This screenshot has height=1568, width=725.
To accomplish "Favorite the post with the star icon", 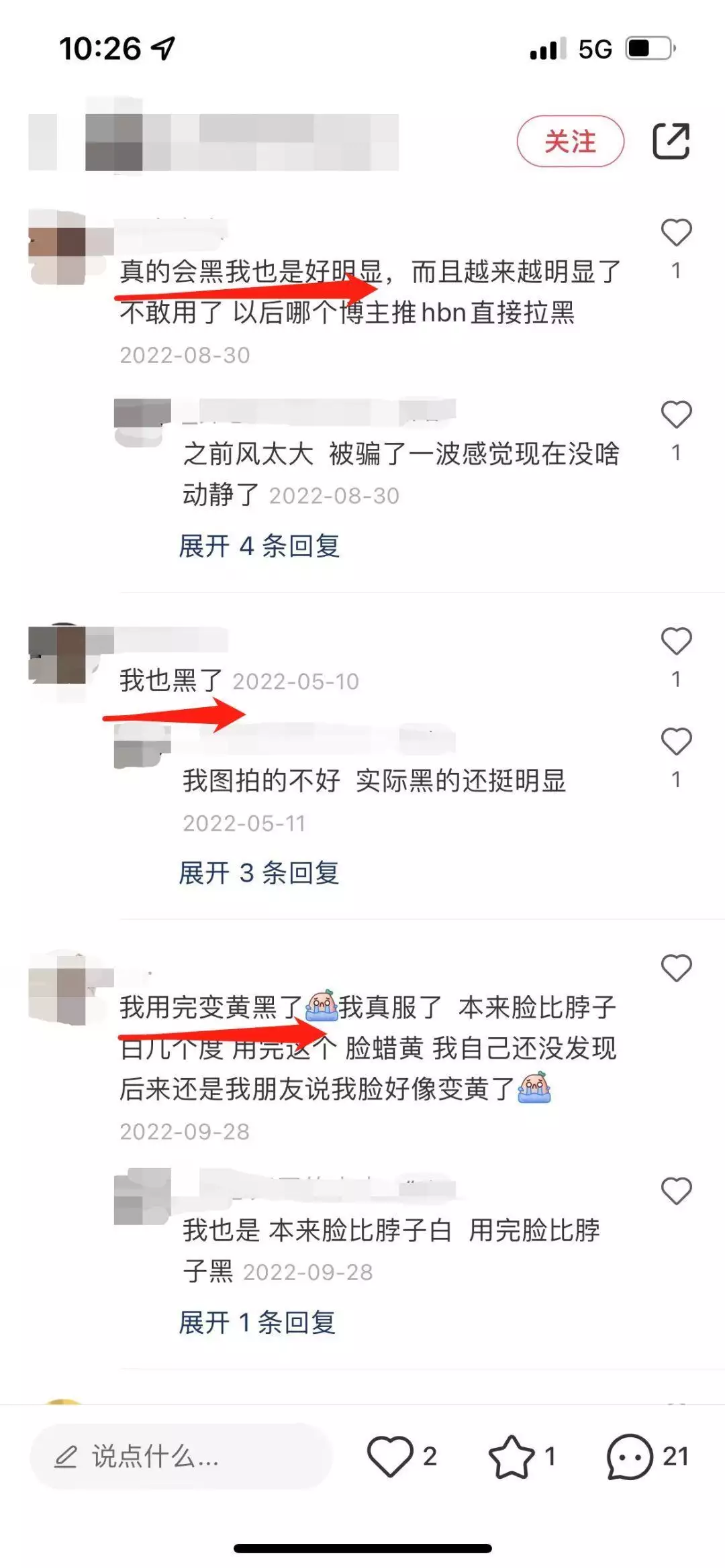I will click(x=512, y=1456).
